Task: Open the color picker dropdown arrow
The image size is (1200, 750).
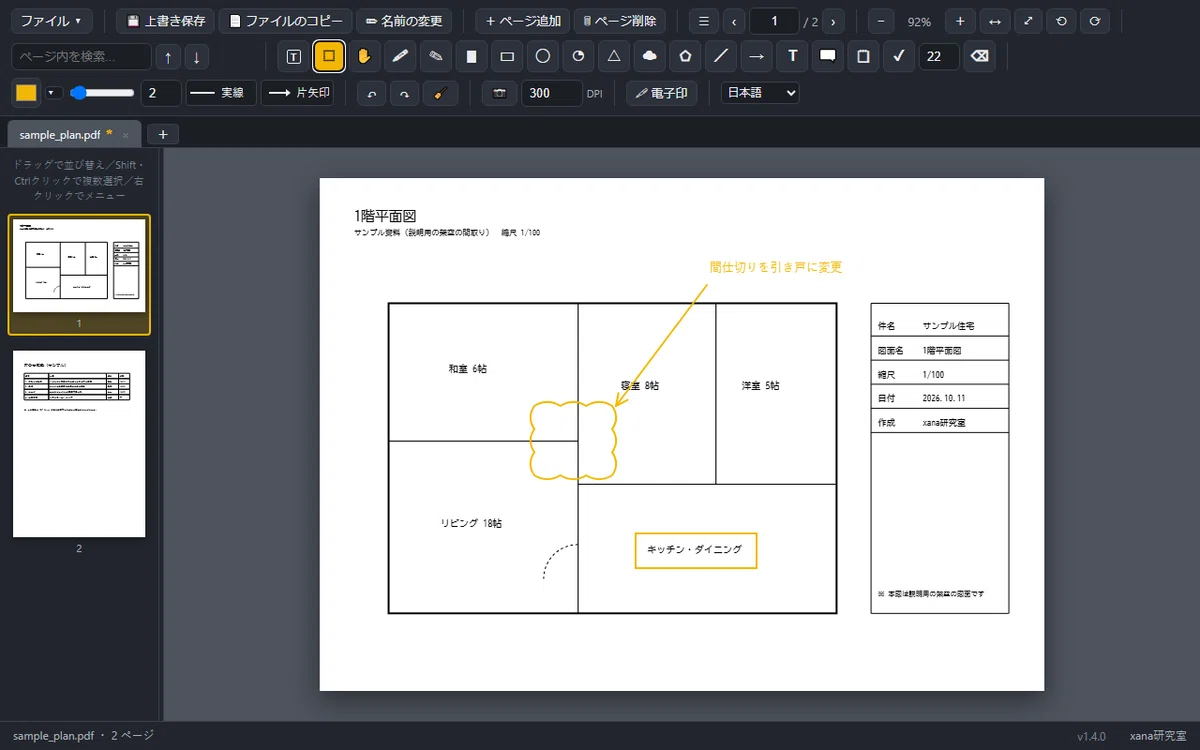Action: (x=54, y=93)
